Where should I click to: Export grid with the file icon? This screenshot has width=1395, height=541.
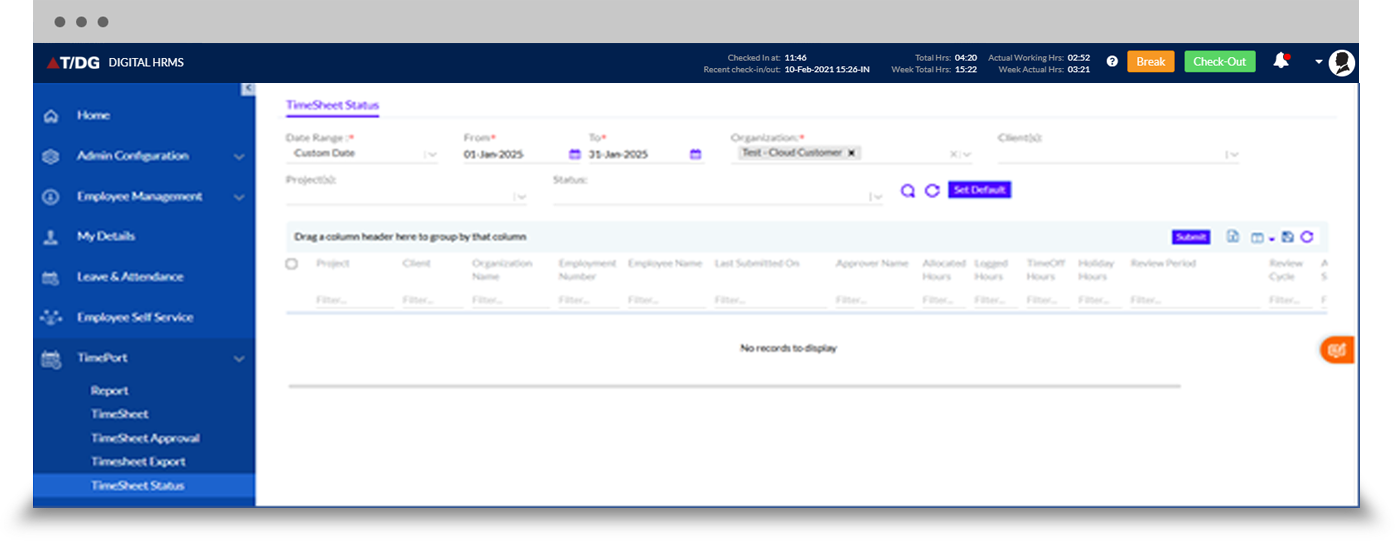click(1233, 237)
